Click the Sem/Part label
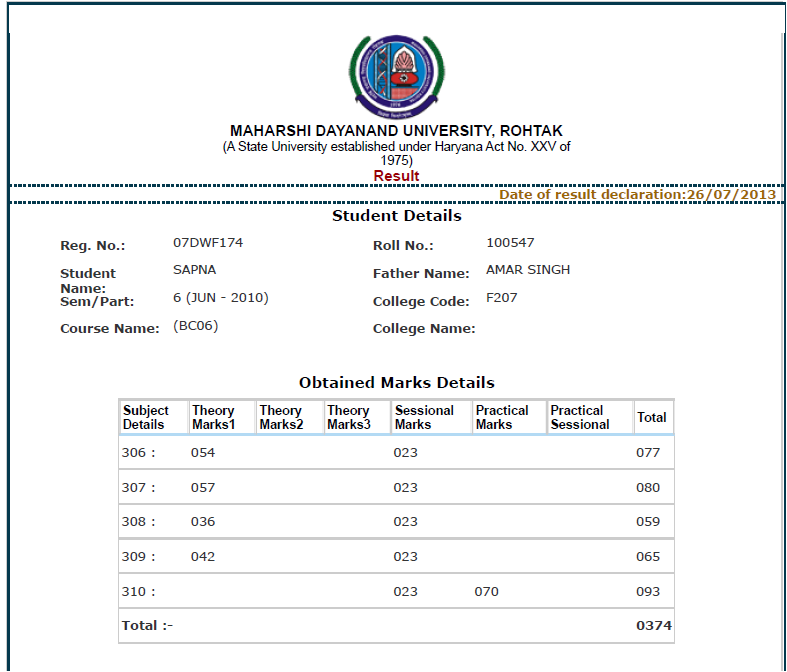This screenshot has width=787, height=672. coord(97,302)
